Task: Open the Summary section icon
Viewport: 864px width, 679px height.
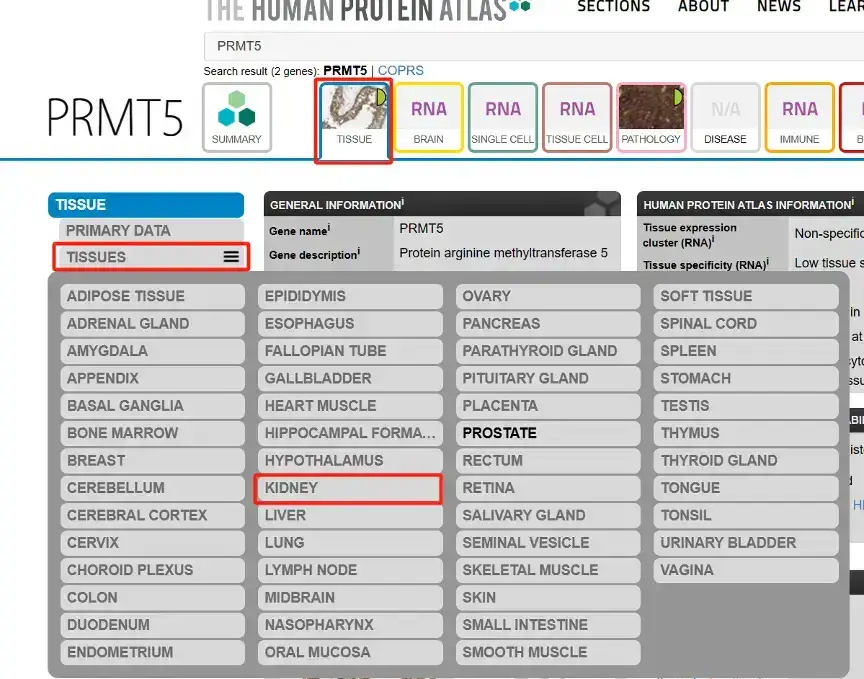Action: [237, 117]
